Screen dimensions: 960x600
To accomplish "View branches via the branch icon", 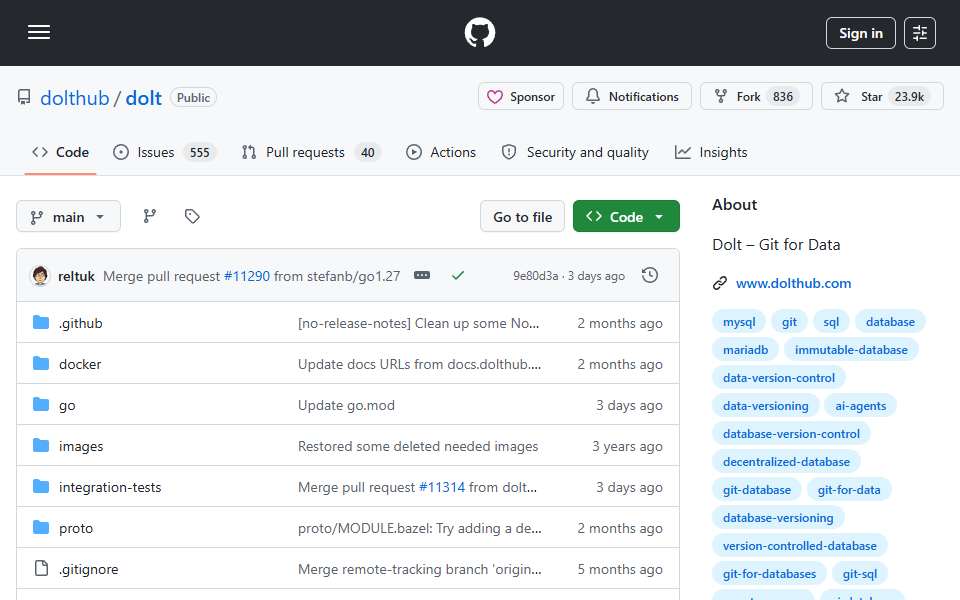I will tap(149, 216).
